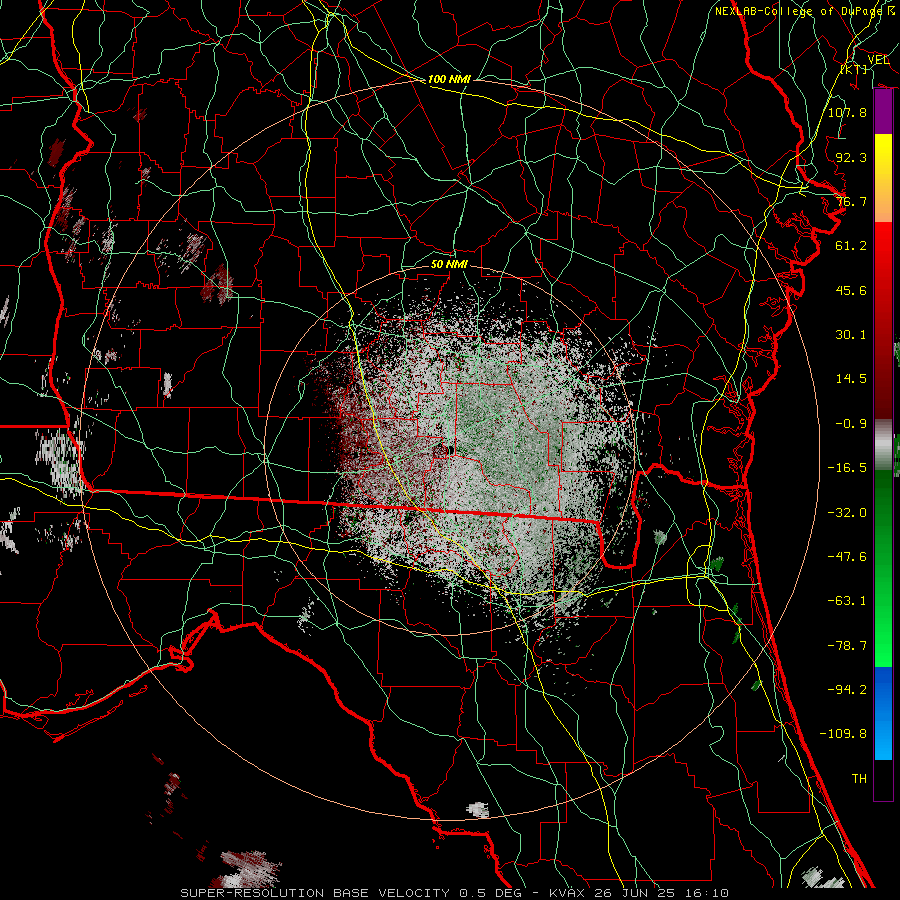The height and width of the screenshot is (900, 900).
Task: Click the 92.3 velocity legend value
Action: [851, 157]
